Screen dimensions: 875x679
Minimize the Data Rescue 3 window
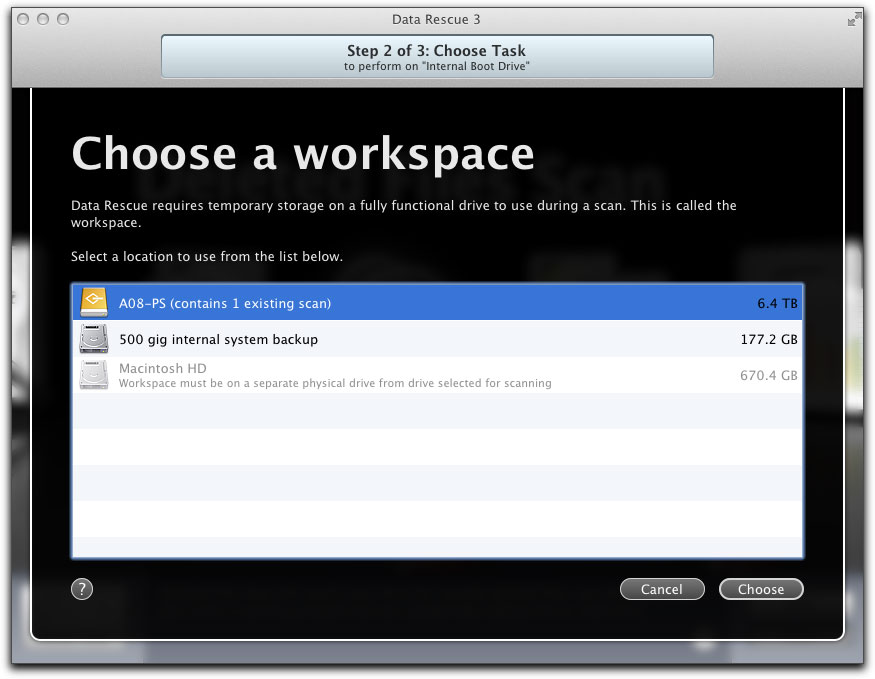[44, 19]
